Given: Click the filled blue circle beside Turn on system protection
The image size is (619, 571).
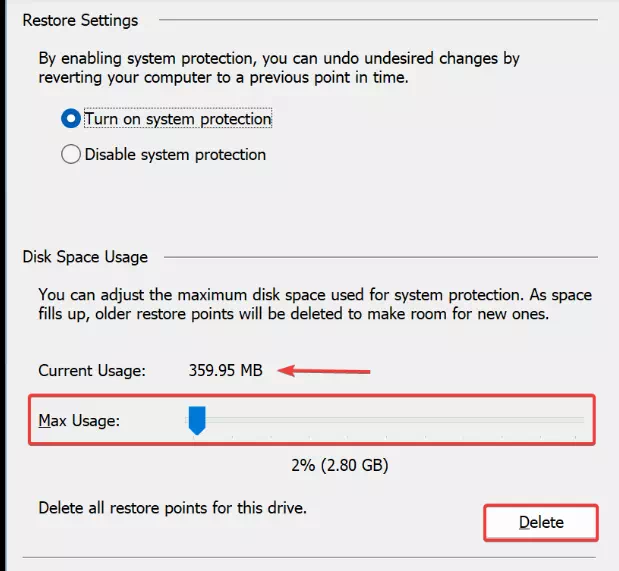Looking at the screenshot, I should (x=71, y=119).
